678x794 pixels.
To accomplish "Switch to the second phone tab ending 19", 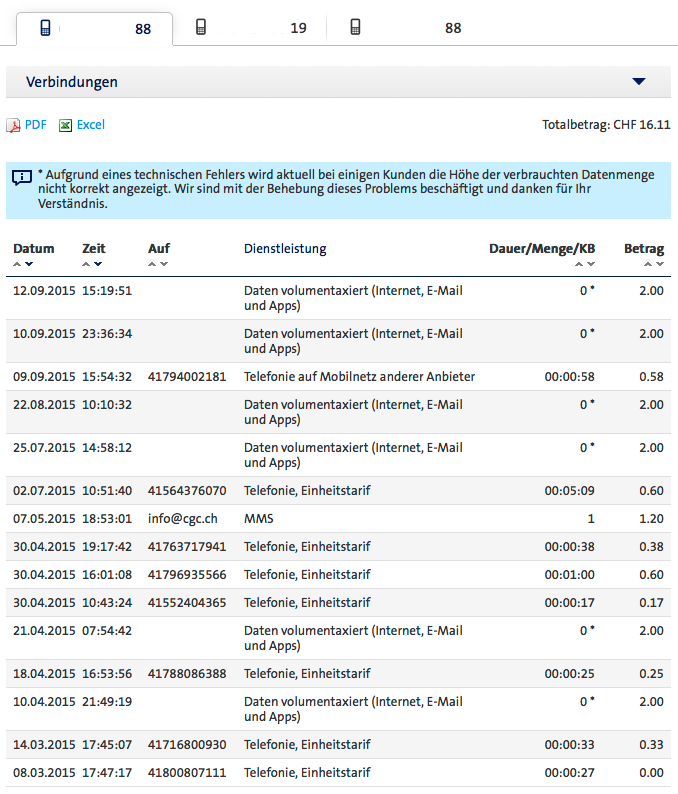I will pos(251,28).
